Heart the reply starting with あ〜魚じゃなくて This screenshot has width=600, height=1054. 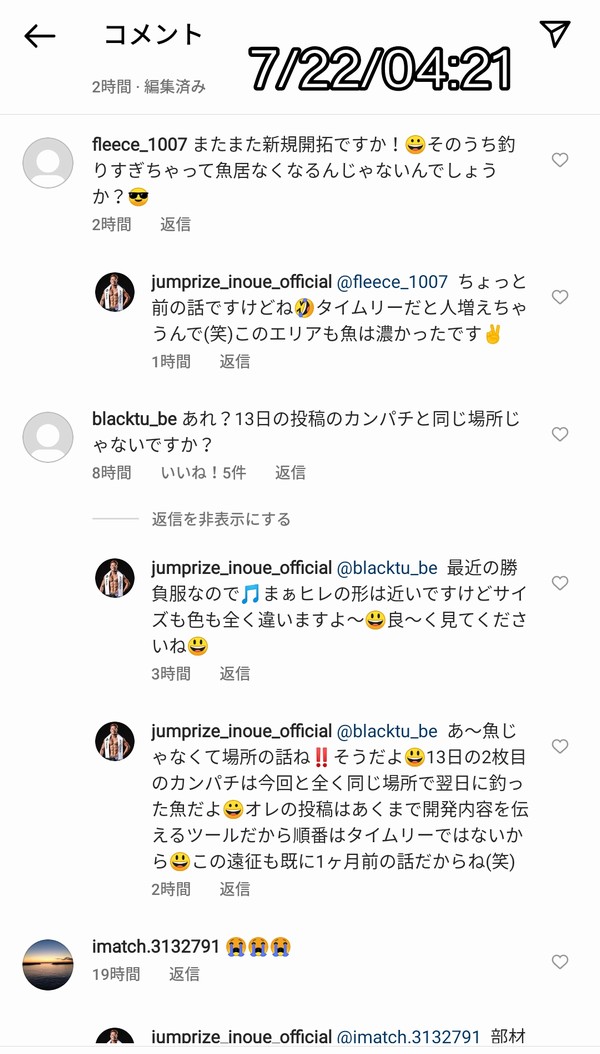coord(560,746)
